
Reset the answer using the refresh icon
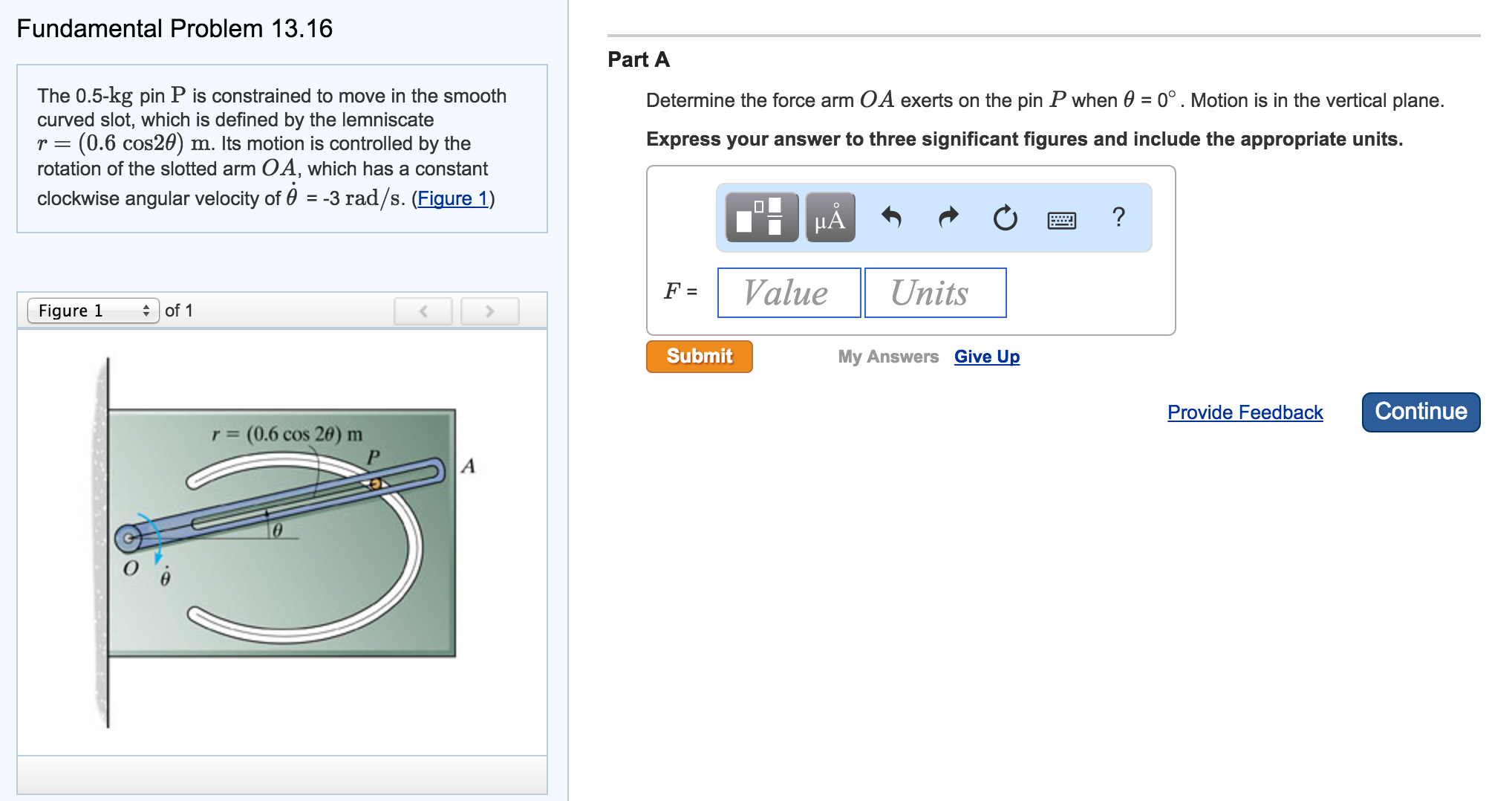[1003, 218]
